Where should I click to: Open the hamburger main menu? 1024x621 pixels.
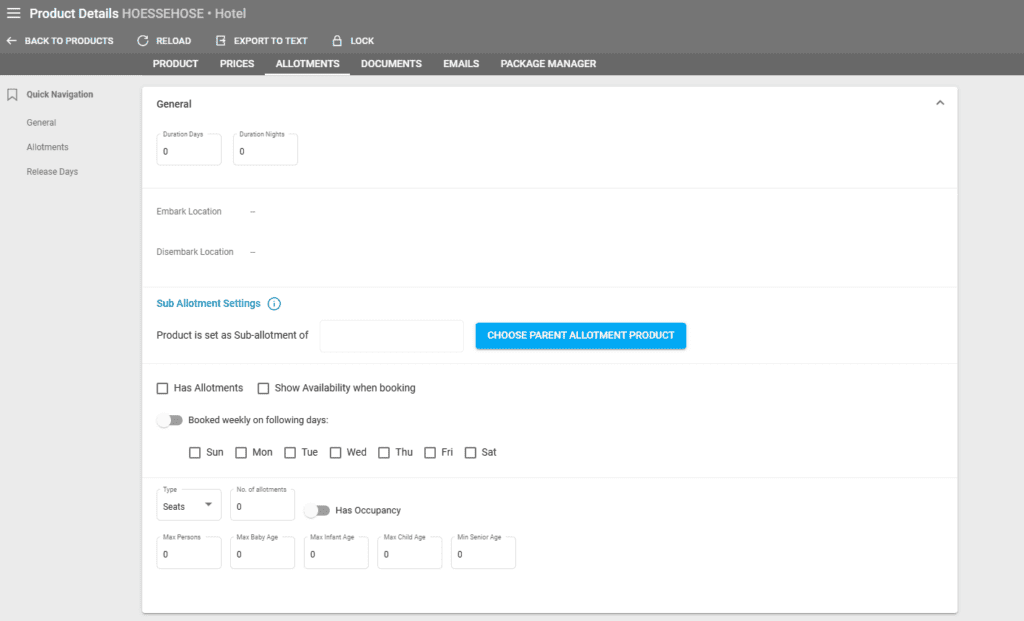[x=13, y=14]
